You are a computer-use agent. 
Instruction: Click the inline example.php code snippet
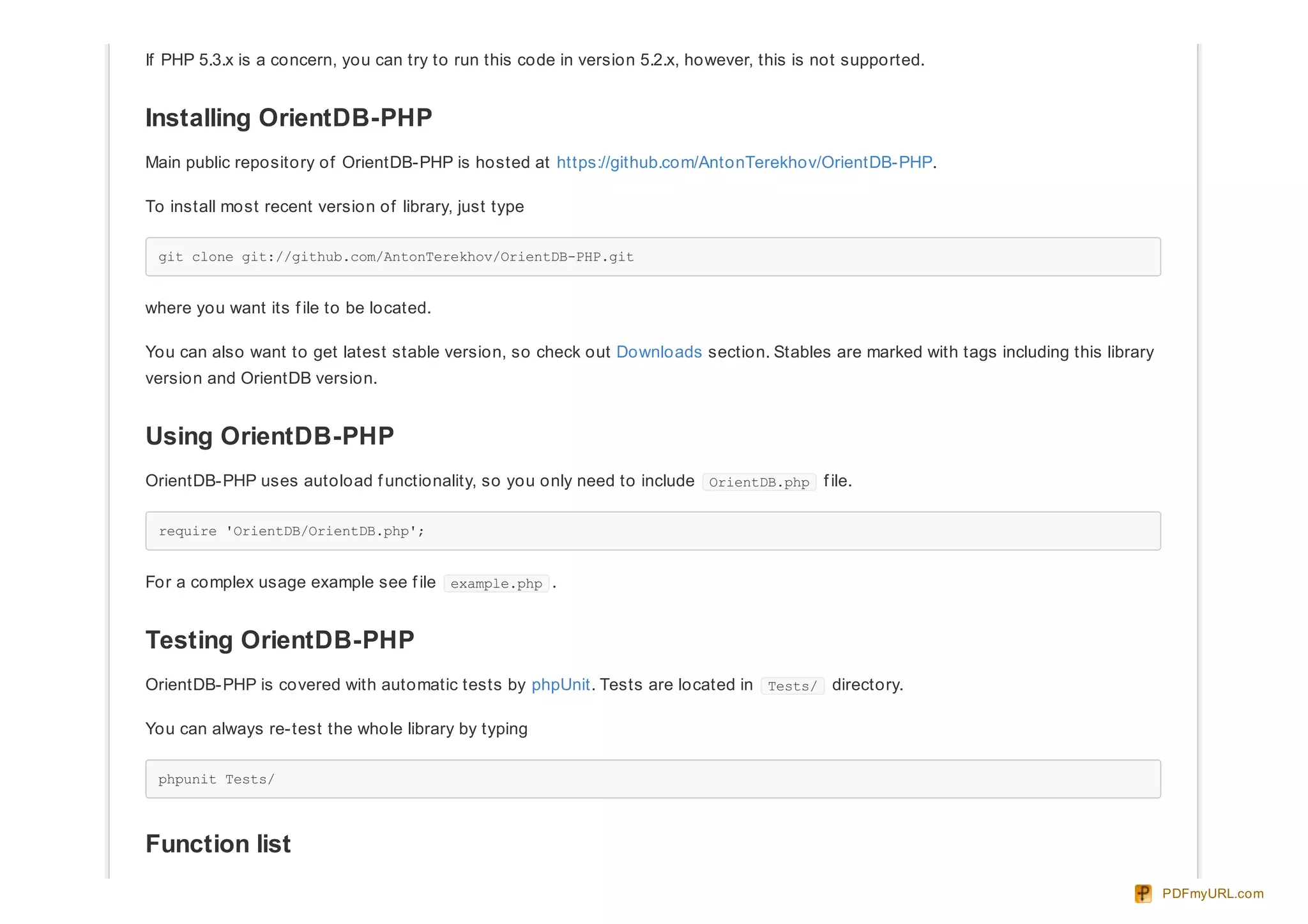pyautogui.click(x=496, y=584)
